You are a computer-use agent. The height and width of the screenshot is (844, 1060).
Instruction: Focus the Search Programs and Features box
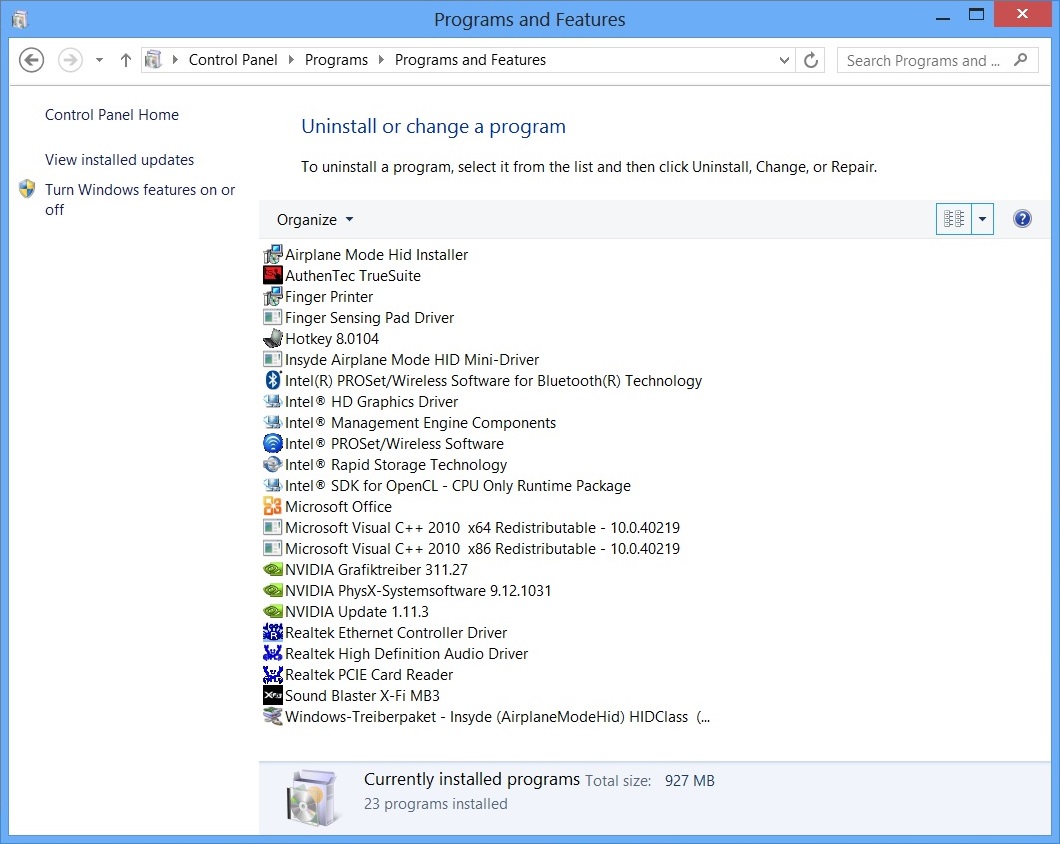click(937, 60)
